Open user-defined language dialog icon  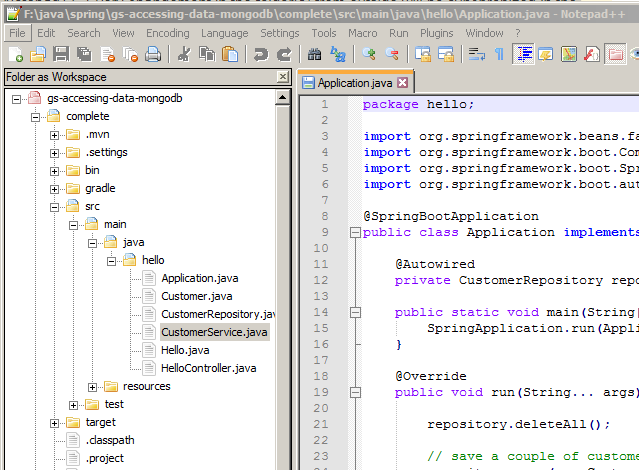[x=546, y=54]
